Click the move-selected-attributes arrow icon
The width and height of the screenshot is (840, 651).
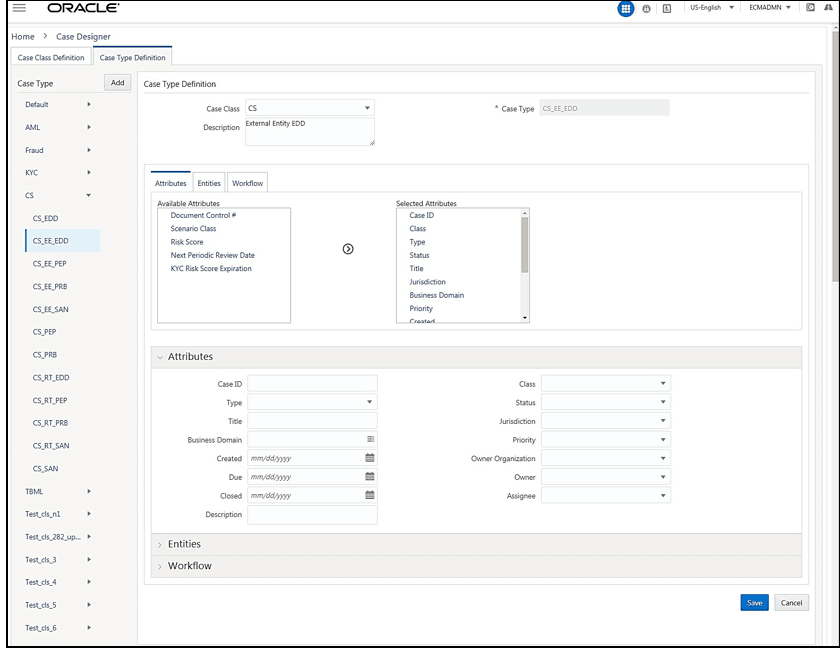pos(347,249)
